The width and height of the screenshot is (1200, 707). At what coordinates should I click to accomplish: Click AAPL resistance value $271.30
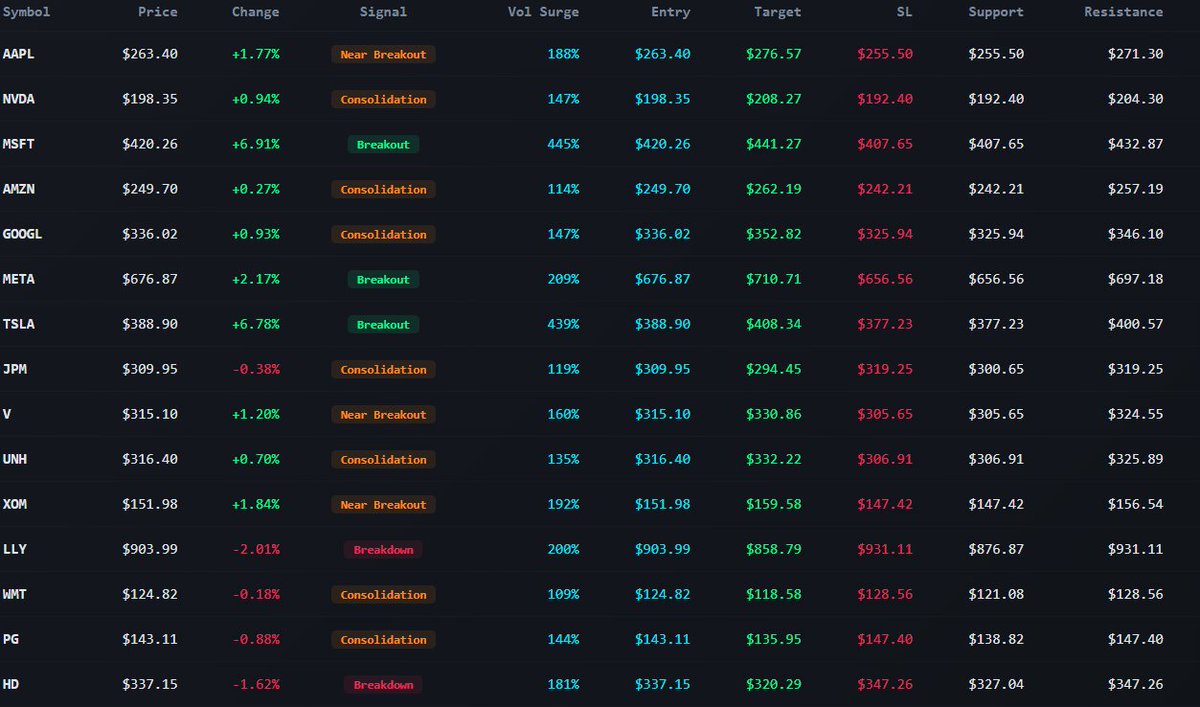[x=1136, y=54]
